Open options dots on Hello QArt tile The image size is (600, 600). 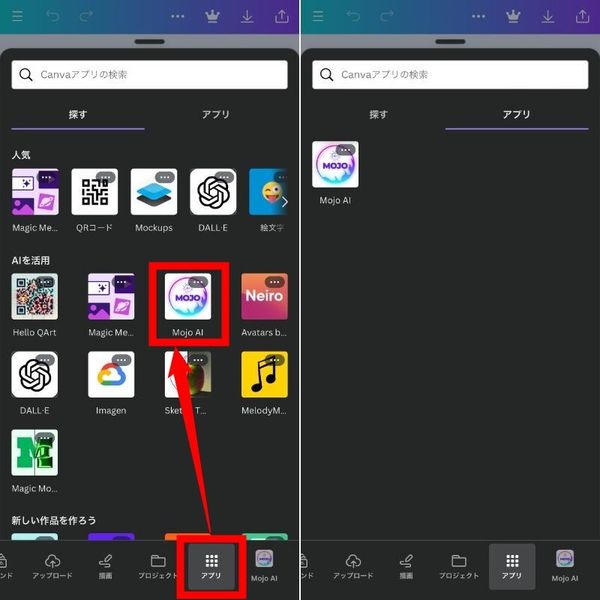coord(45,282)
